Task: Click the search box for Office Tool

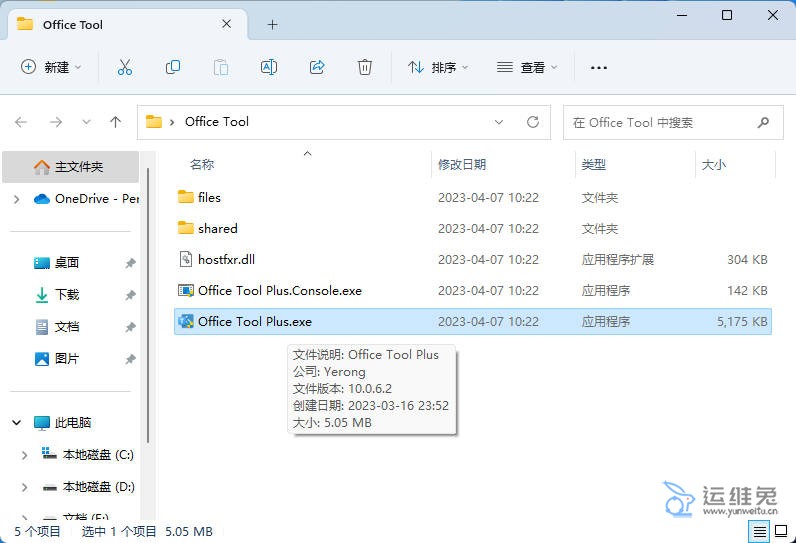Action: pyautogui.click(x=660, y=122)
